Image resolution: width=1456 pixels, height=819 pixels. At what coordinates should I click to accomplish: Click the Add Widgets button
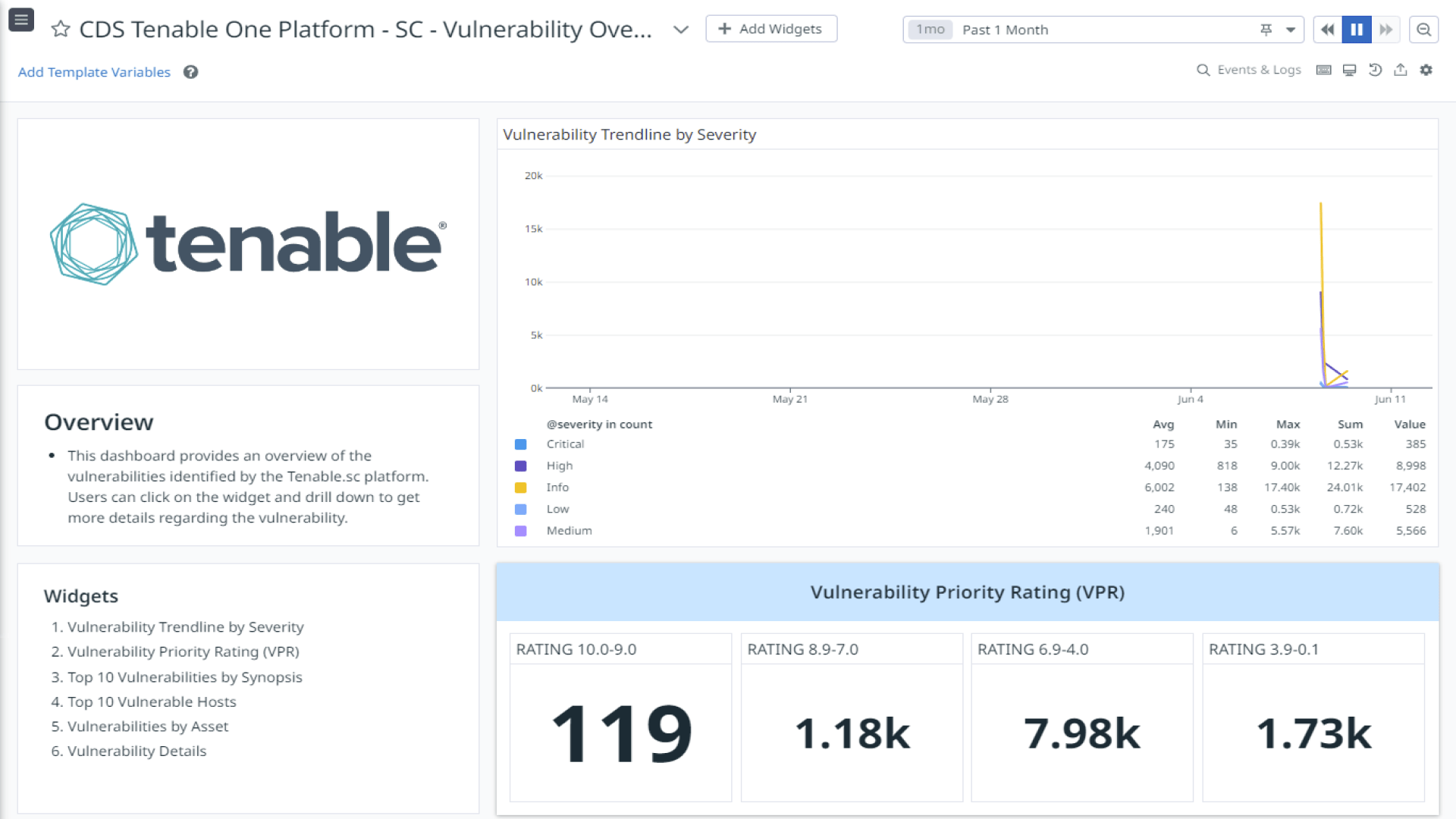click(770, 29)
